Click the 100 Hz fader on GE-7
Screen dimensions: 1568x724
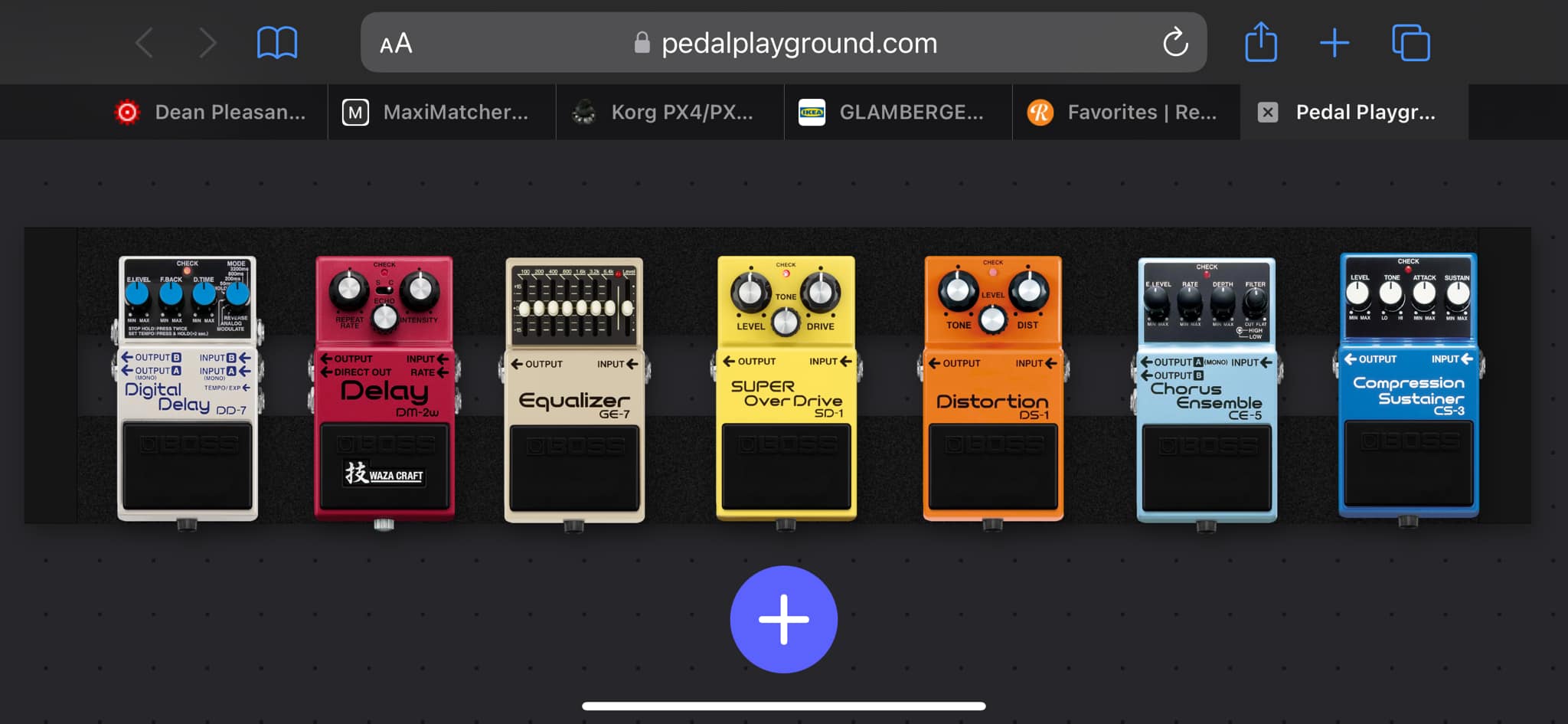524,308
